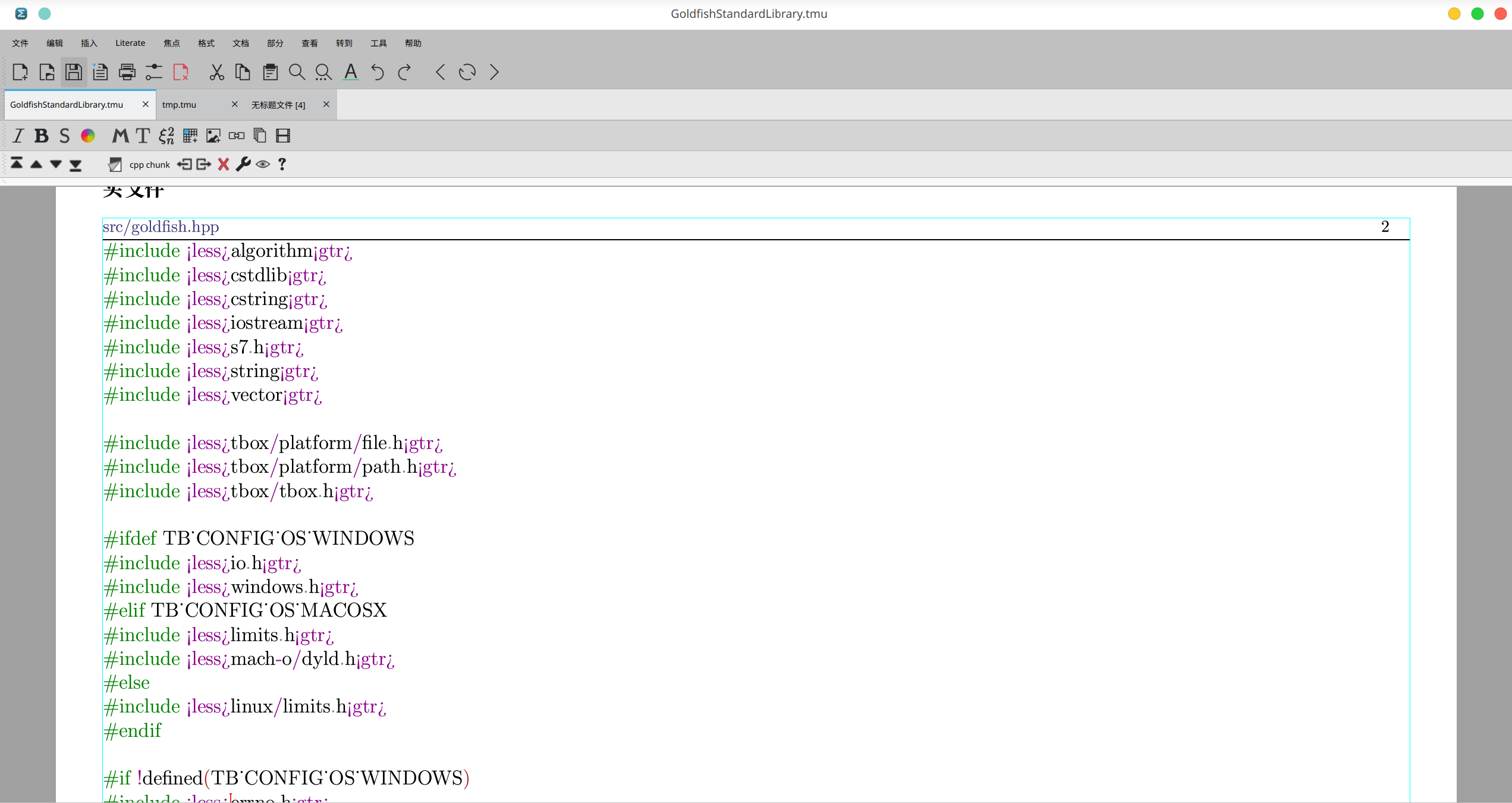Toggle the eye visibility icon
1512x803 pixels.
click(x=263, y=164)
